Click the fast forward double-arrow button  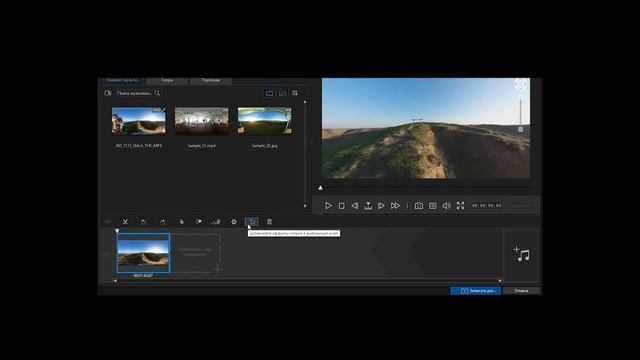pyautogui.click(x=395, y=206)
